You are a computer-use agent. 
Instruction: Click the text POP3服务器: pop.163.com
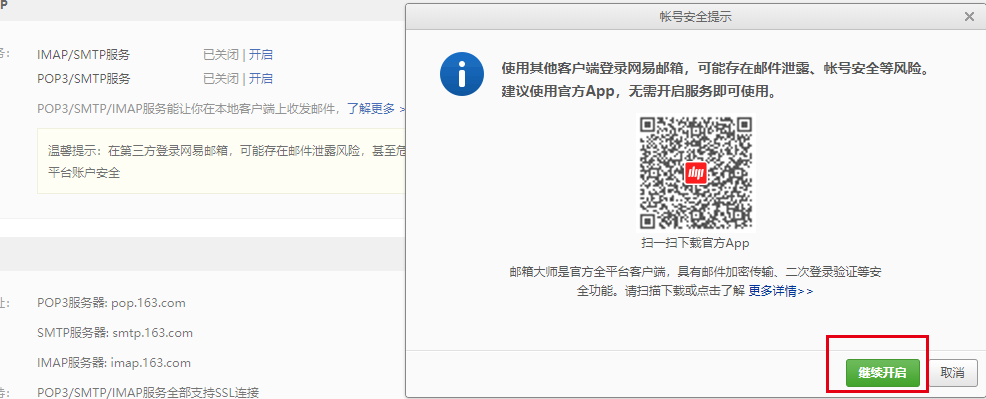click(111, 303)
